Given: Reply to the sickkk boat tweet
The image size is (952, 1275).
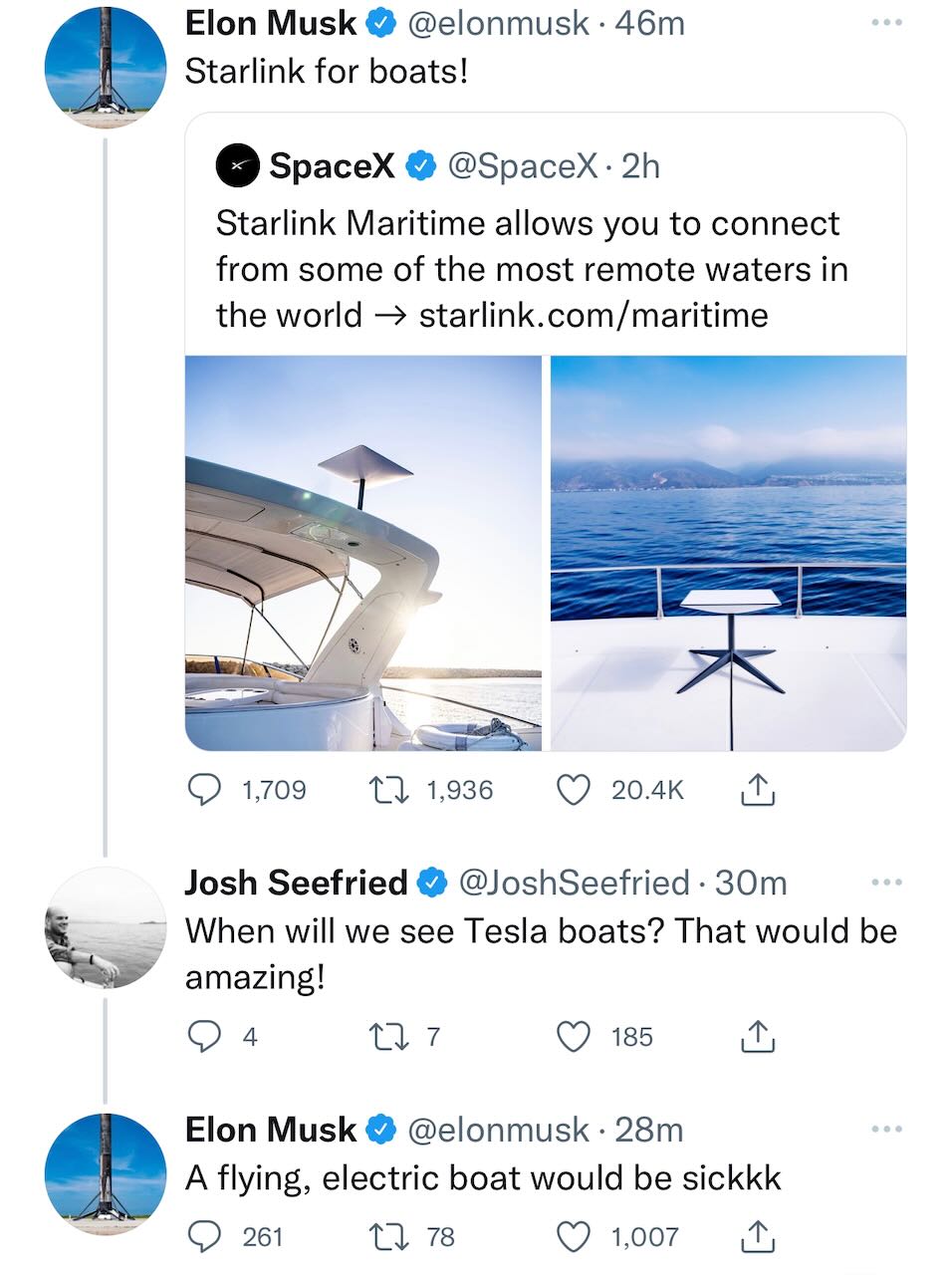Looking at the screenshot, I should point(205,1236).
